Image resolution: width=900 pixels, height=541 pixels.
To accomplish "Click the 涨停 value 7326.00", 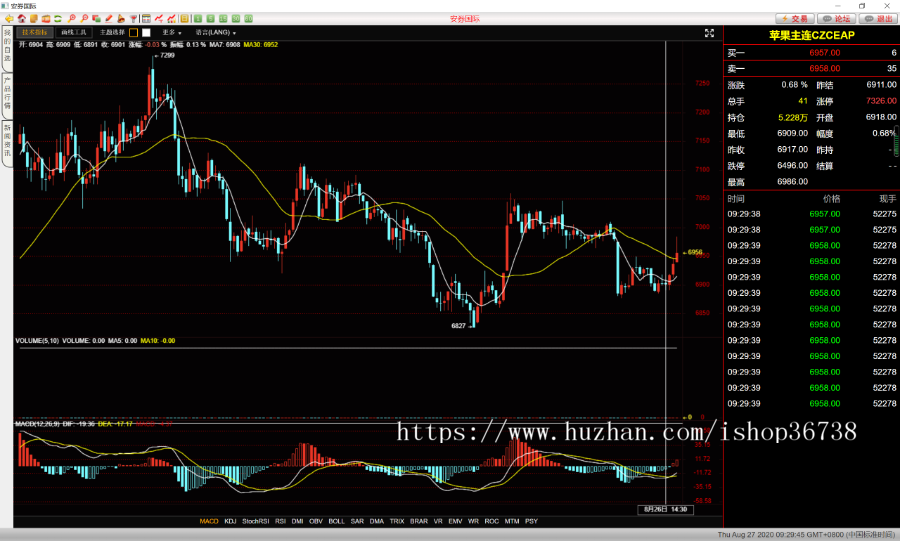I will [881, 101].
